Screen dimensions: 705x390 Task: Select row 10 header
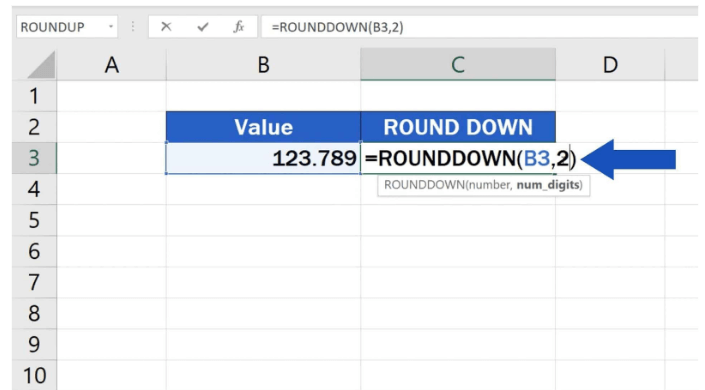pos(34,376)
